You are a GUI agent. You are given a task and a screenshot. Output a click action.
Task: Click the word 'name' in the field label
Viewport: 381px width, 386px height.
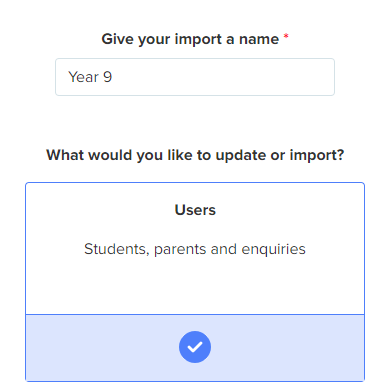pos(259,39)
